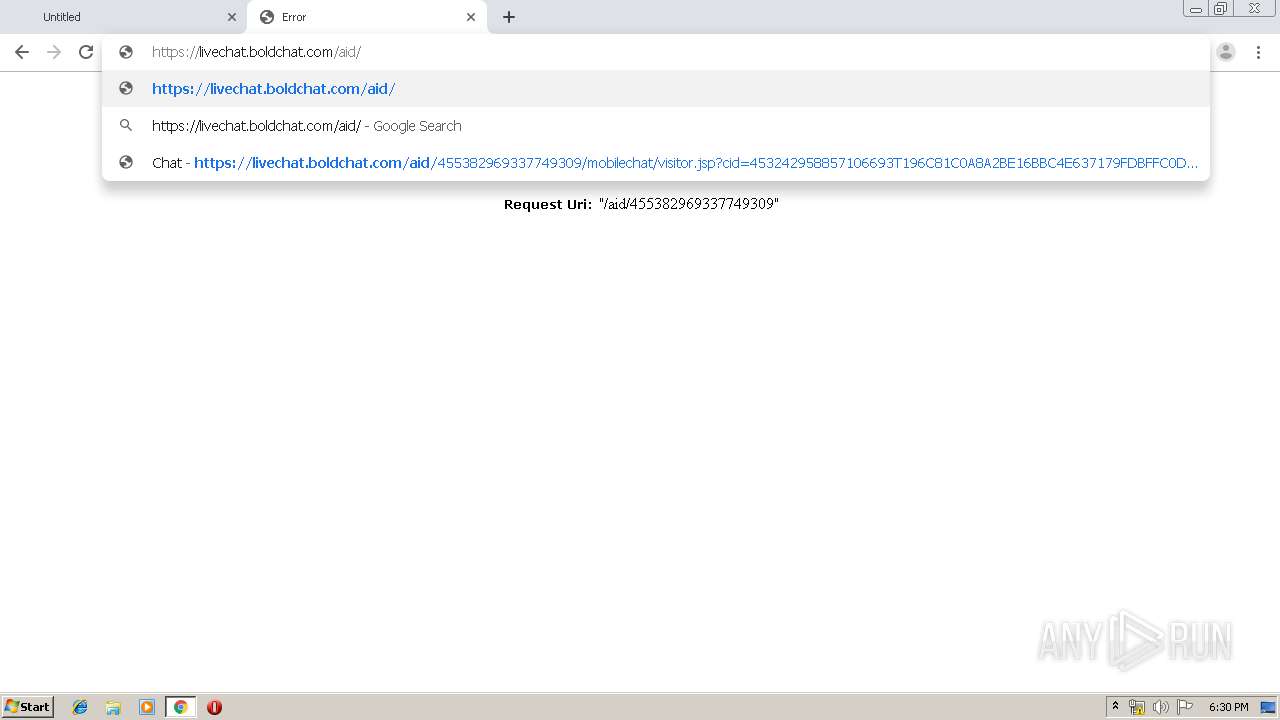Click the 6:30 PM clock

click(x=1228, y=707)
